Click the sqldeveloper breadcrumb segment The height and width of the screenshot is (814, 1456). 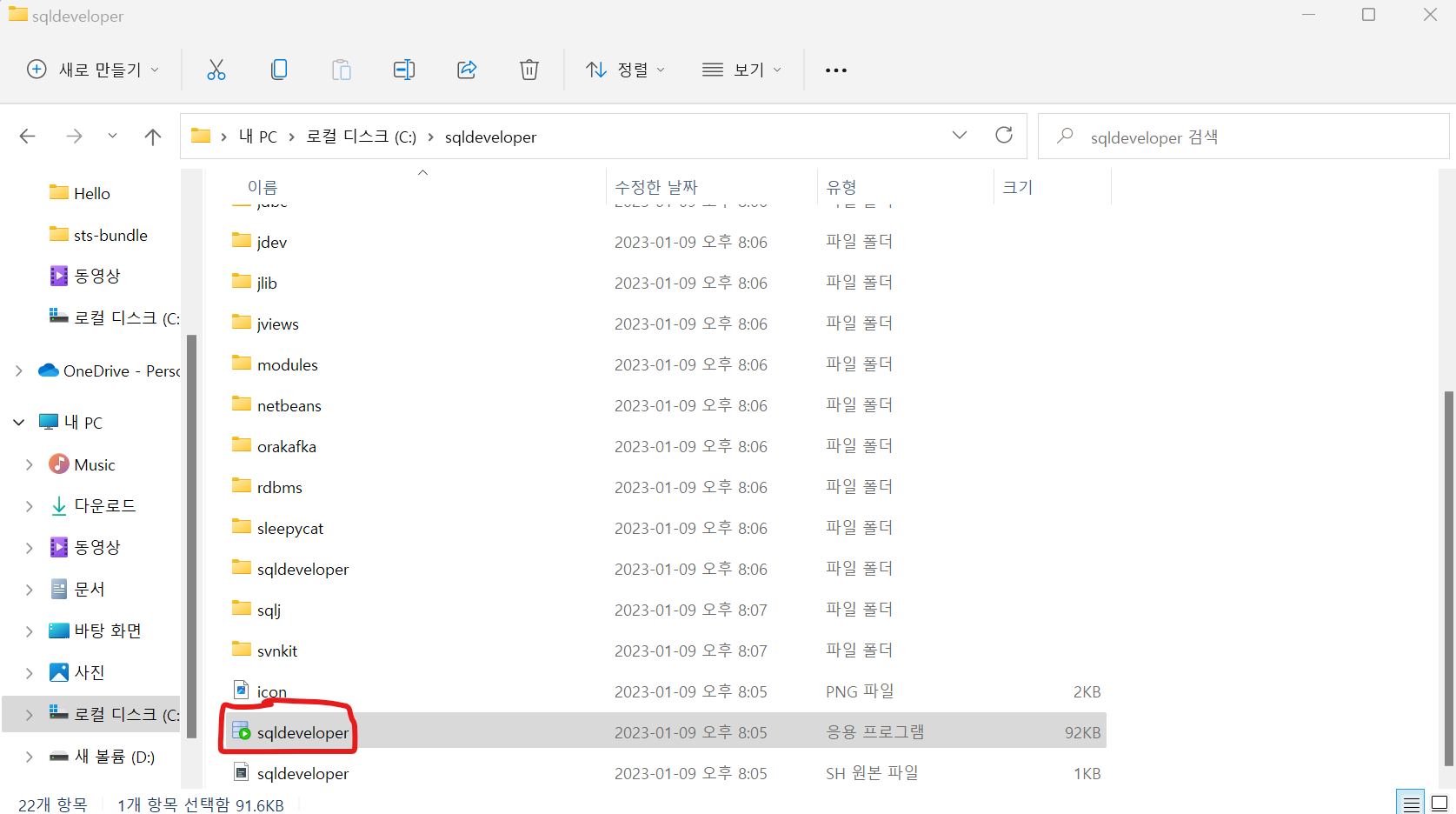(490, 137)
